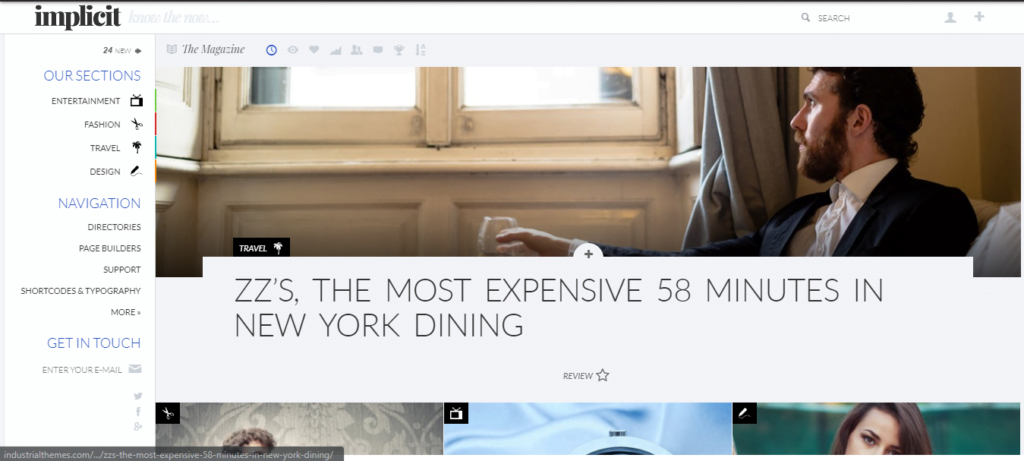Image resolution: width=1024 pixels, height=461 pixels.
Task: Focus the Enter Your E-mail field
Action: [91, 370]
